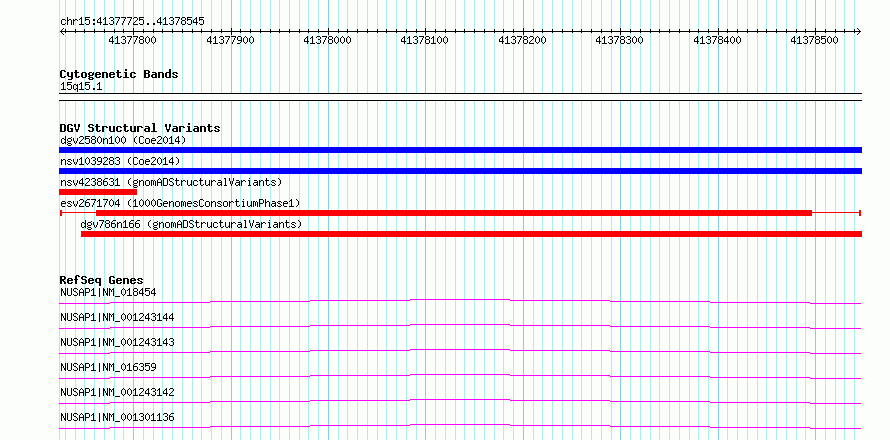890x440 pixels.
Task: Click the esv2671704 1000Genomes variant label
Action: (x=180, y=203)
